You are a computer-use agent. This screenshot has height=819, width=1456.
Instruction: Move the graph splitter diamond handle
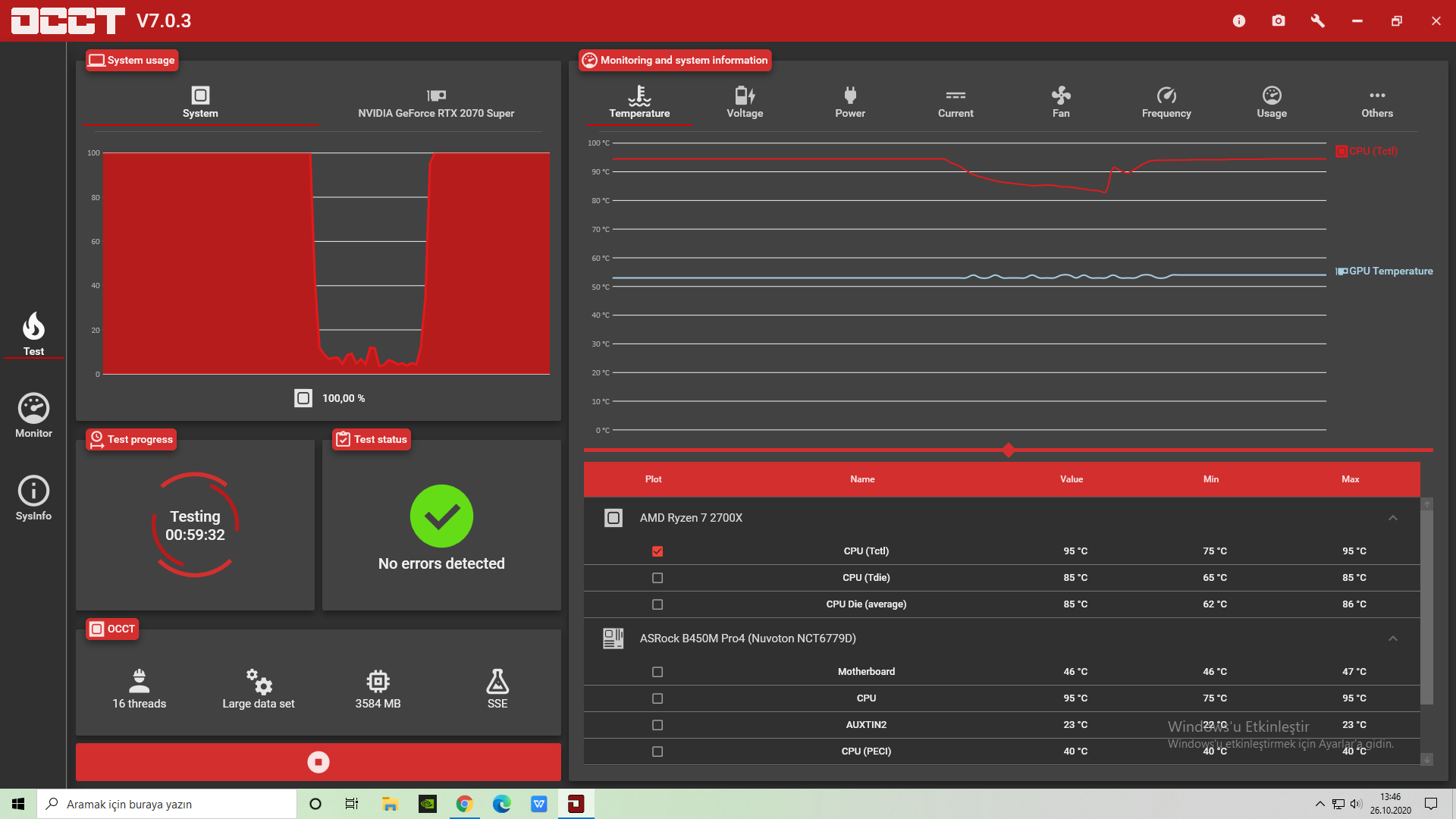point(1009,450)
